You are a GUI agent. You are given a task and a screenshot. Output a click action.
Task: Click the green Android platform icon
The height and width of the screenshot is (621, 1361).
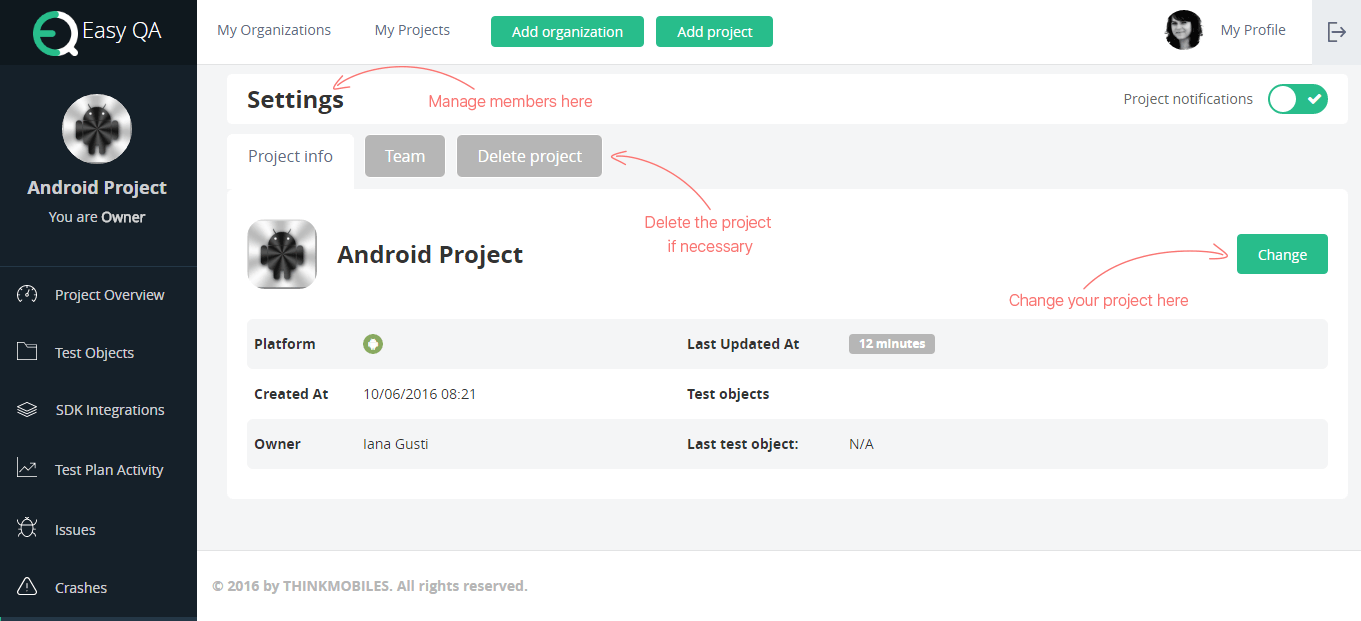(x=373, y=344)
